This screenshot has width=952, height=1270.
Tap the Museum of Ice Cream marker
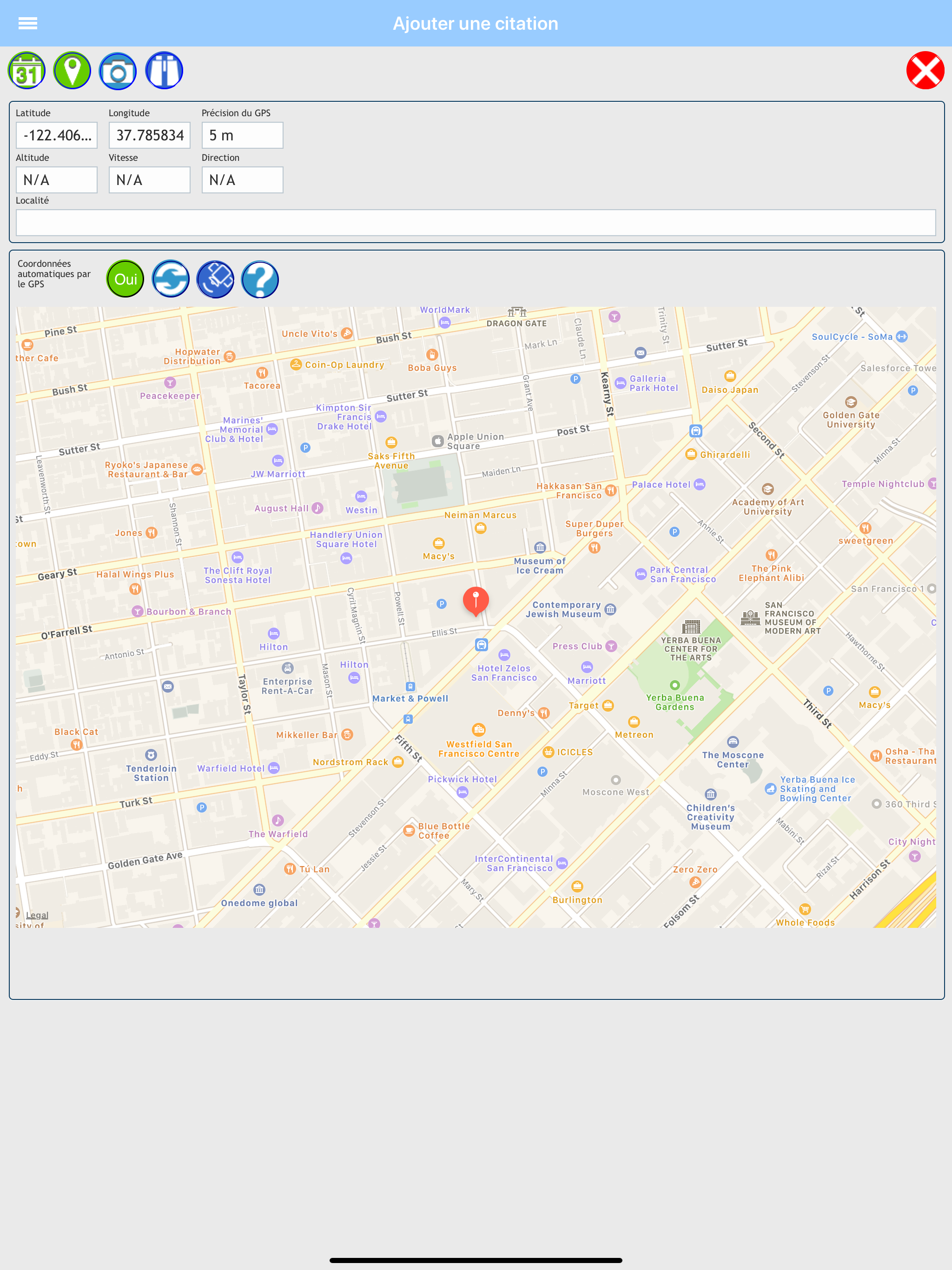(540, 547)
